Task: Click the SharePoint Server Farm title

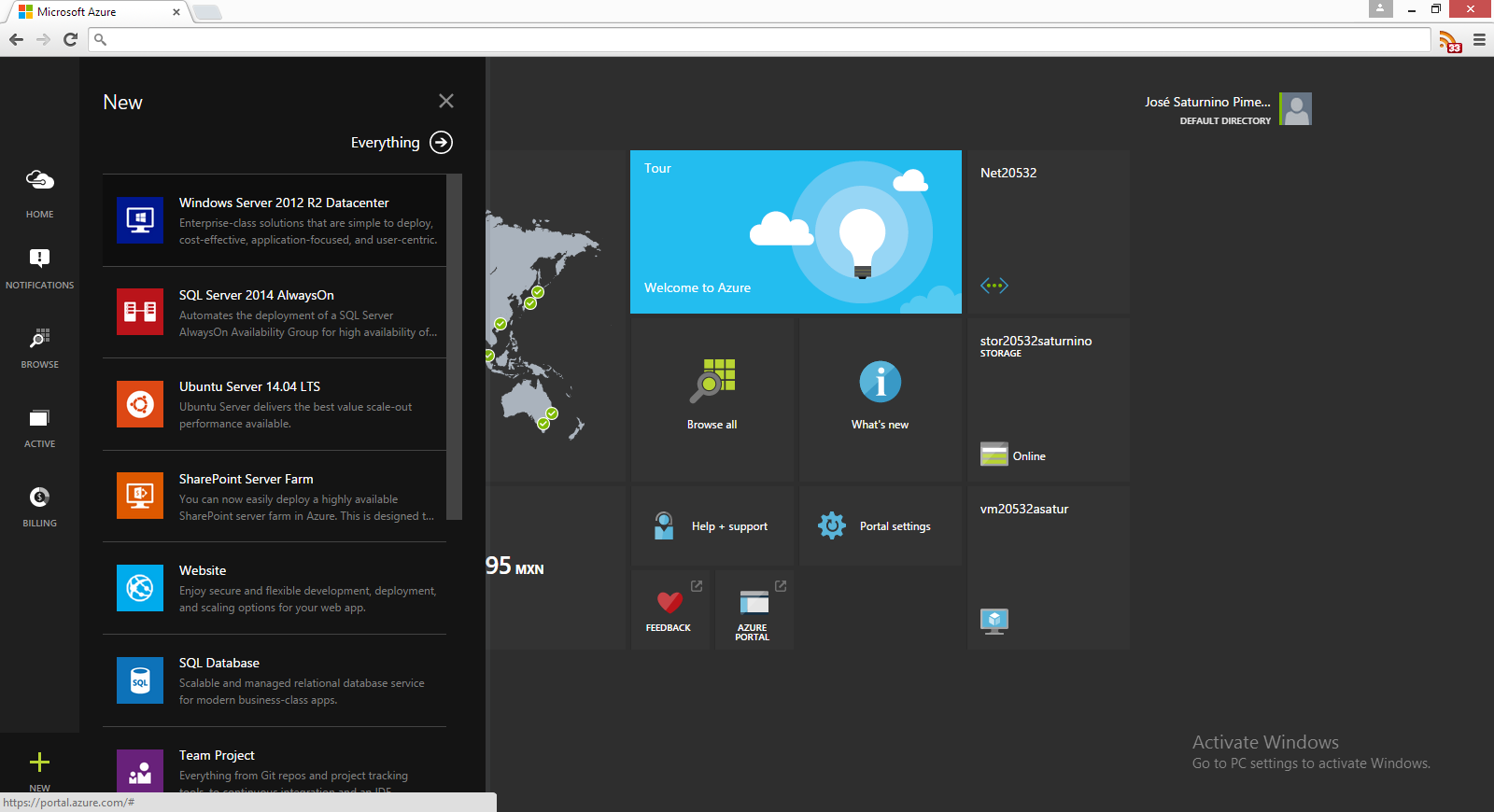Action: click(x=247, y=479)
